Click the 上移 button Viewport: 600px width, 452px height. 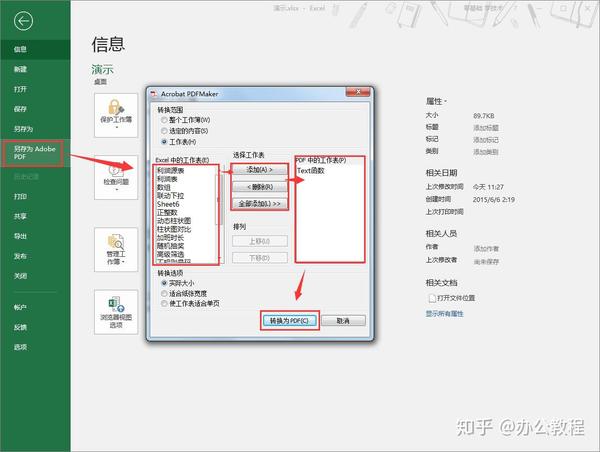pyautogui.click(x=259, y=241)
